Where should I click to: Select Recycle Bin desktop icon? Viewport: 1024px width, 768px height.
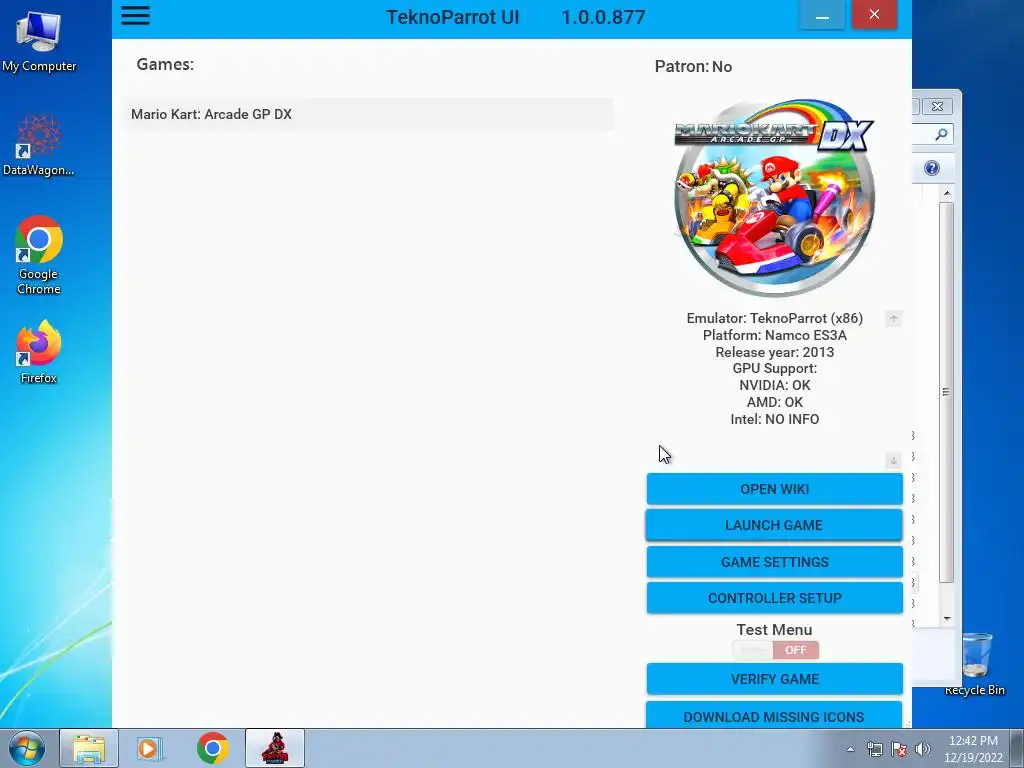point(974,664)
